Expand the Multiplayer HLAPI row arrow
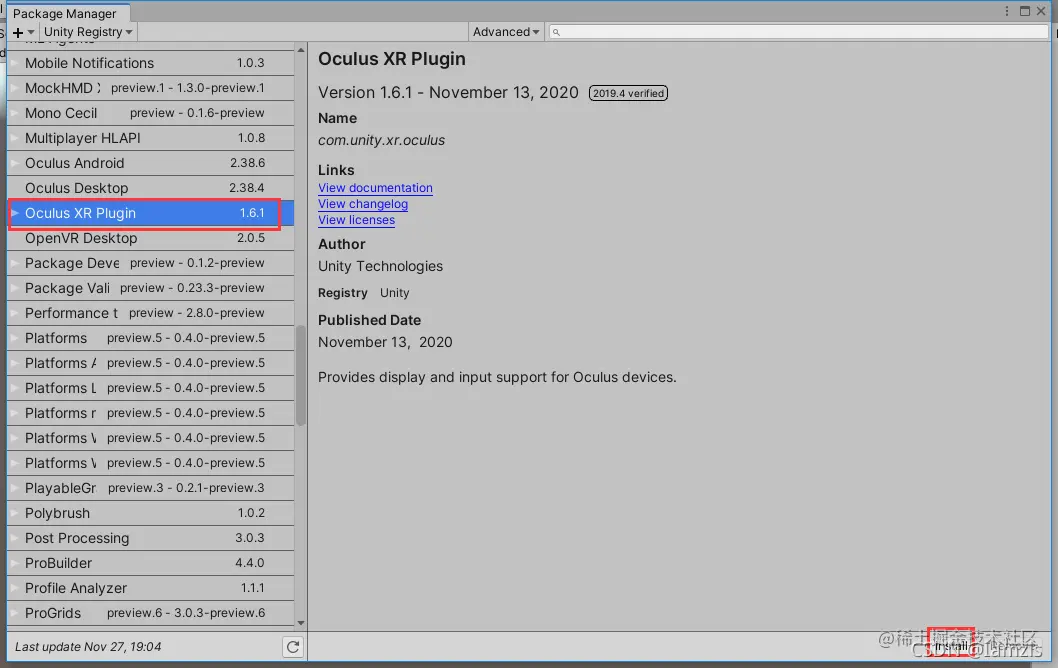 15,138
